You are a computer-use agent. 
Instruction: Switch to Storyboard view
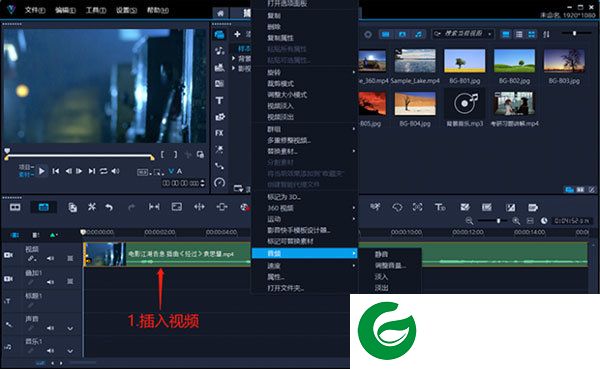(x=15, y=207)
